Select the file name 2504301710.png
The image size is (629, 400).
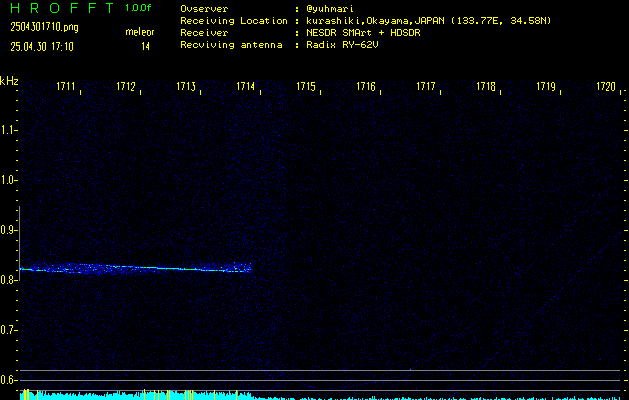pyautogui.click(x=45, y=27)
